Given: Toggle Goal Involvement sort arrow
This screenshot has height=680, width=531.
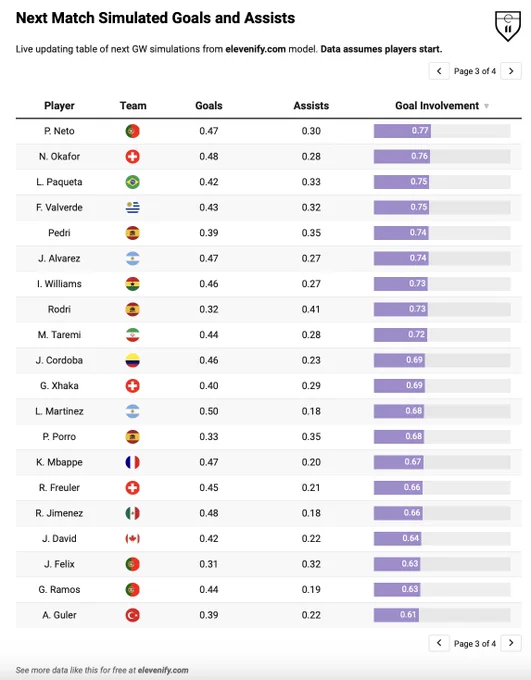Looking at the screenshot, I should pyautogui.click(x=486, y=106).
